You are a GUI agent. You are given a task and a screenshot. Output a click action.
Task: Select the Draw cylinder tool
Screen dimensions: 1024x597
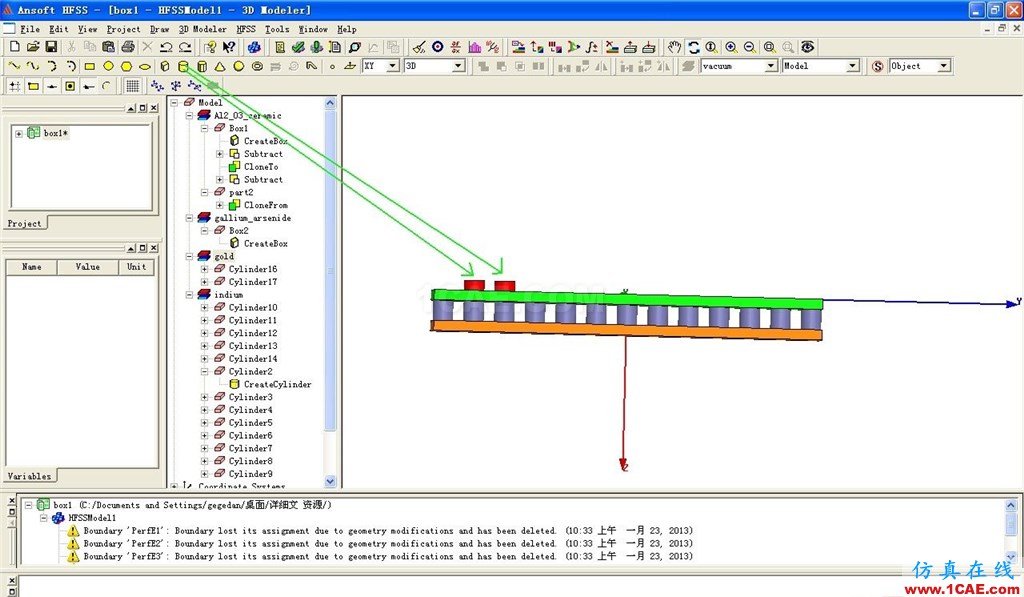coord(184,66)
